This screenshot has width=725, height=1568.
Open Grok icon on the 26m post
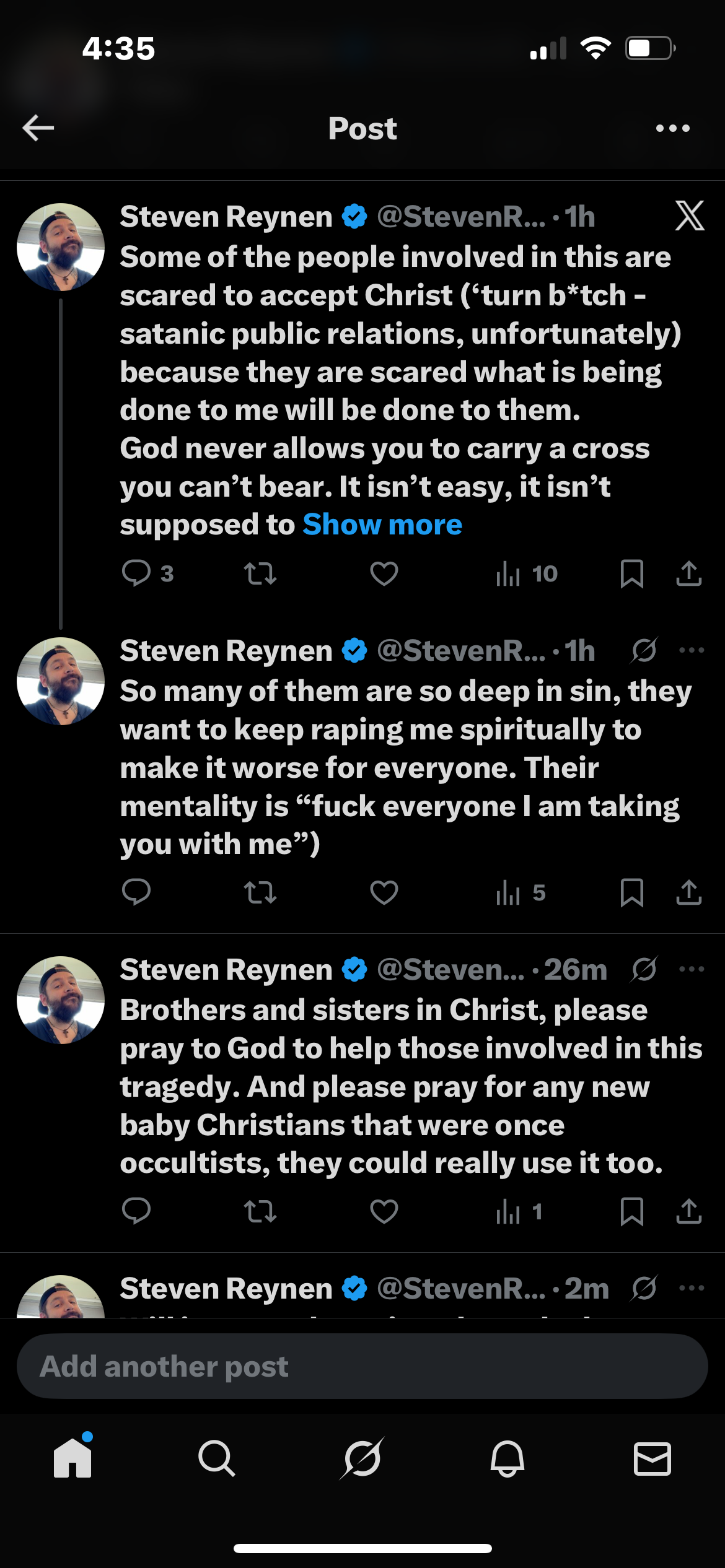(644, 969)
